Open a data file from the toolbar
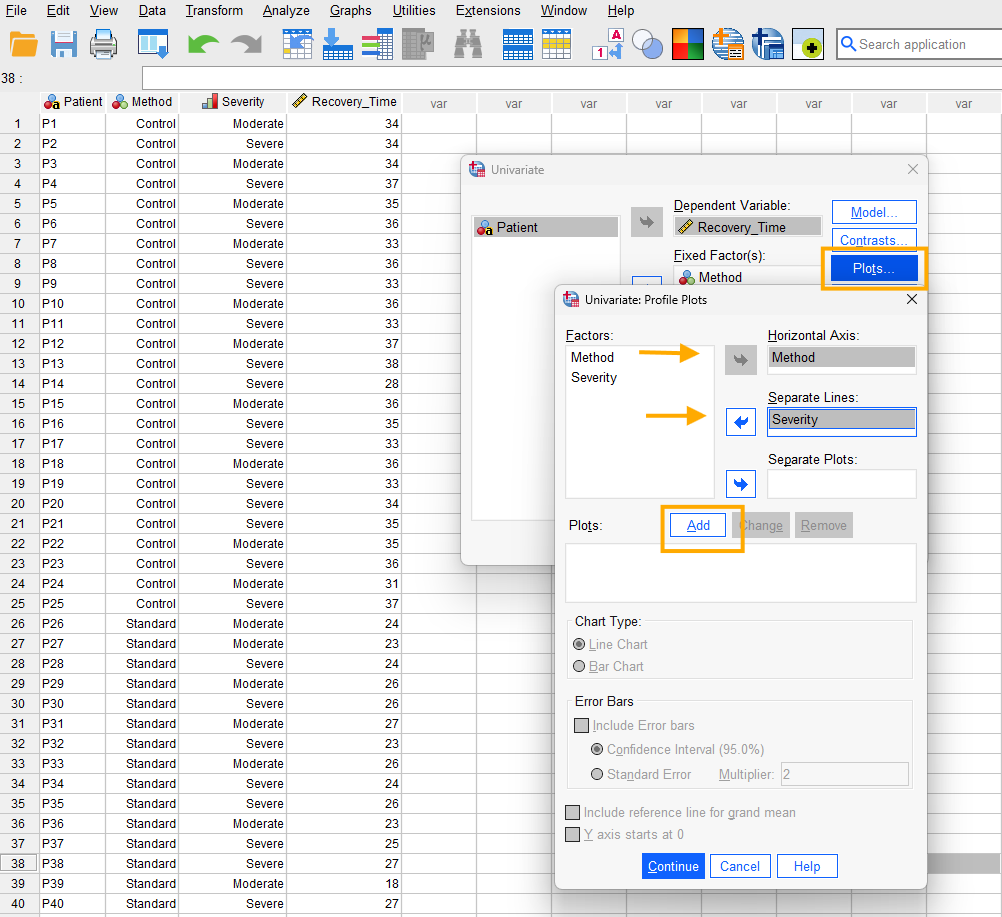This screenshot has height=917, width=1002. pyautogui.click(x=22, y=44)
